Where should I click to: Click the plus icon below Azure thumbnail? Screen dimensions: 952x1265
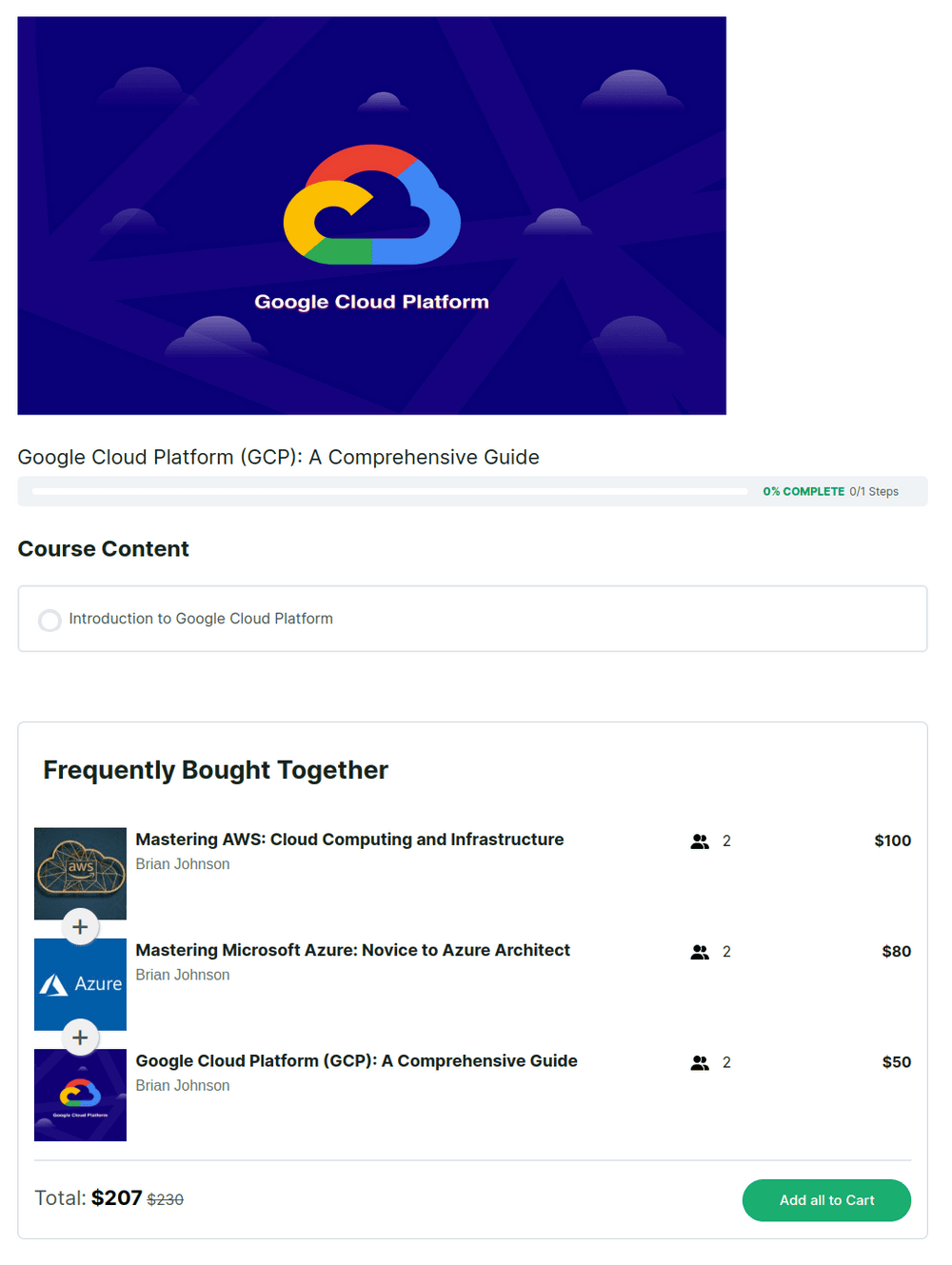pos(81,1038)
